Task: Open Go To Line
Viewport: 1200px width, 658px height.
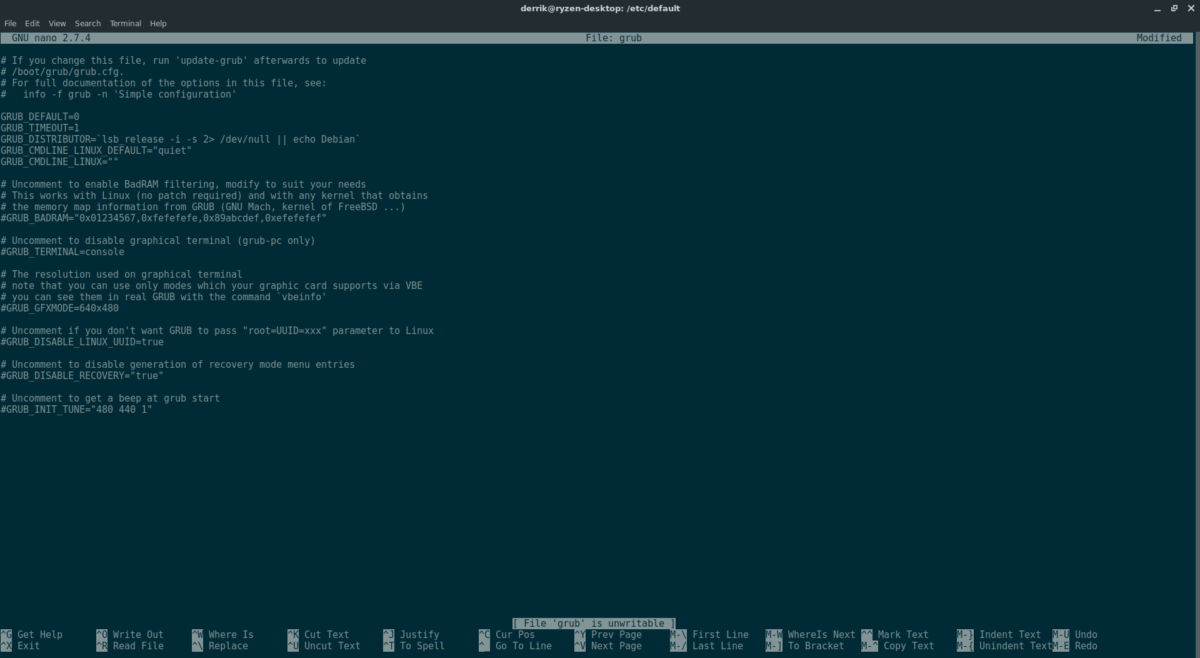Action: [522, 646]
